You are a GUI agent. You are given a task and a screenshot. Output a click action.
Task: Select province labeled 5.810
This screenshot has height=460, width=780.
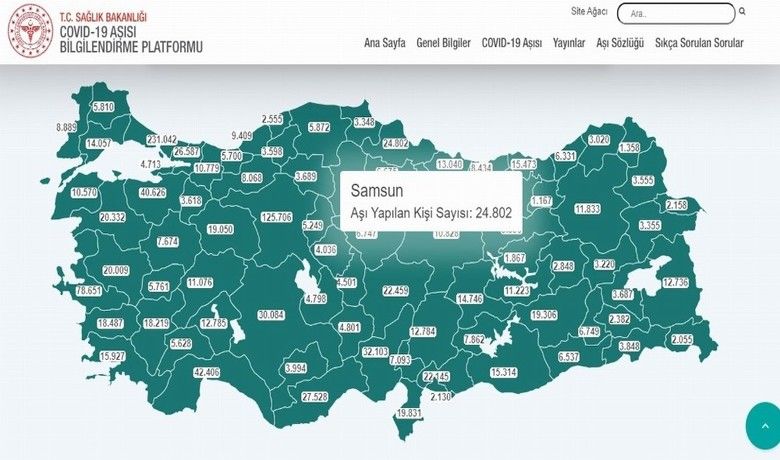click(103, 106)
